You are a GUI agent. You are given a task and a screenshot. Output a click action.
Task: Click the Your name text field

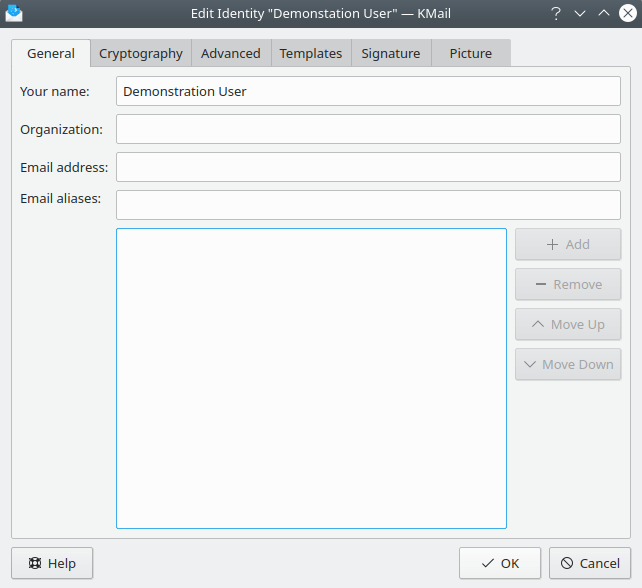[x=368, y=91]
